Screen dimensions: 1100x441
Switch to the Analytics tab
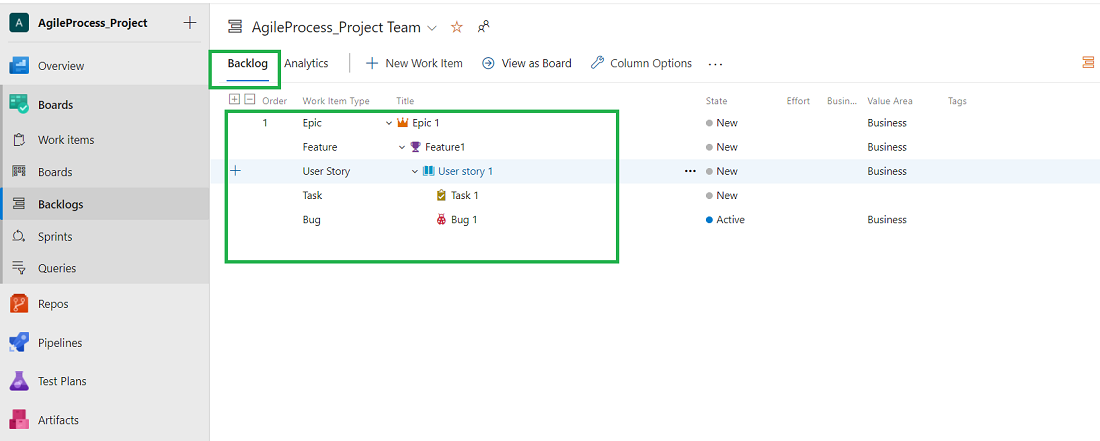pyautogui.click(x=306, y=63)
